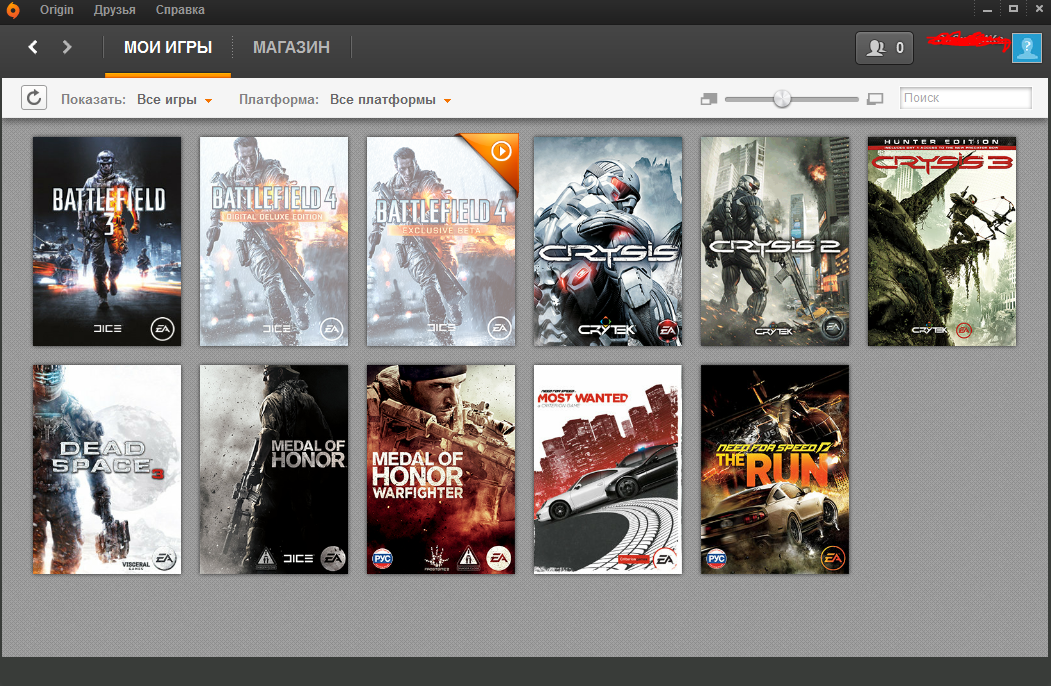This screenshot has height=686, width=1051.
Task: Select the Battlefield 3 game tile
Action: [x=107, y=241]
